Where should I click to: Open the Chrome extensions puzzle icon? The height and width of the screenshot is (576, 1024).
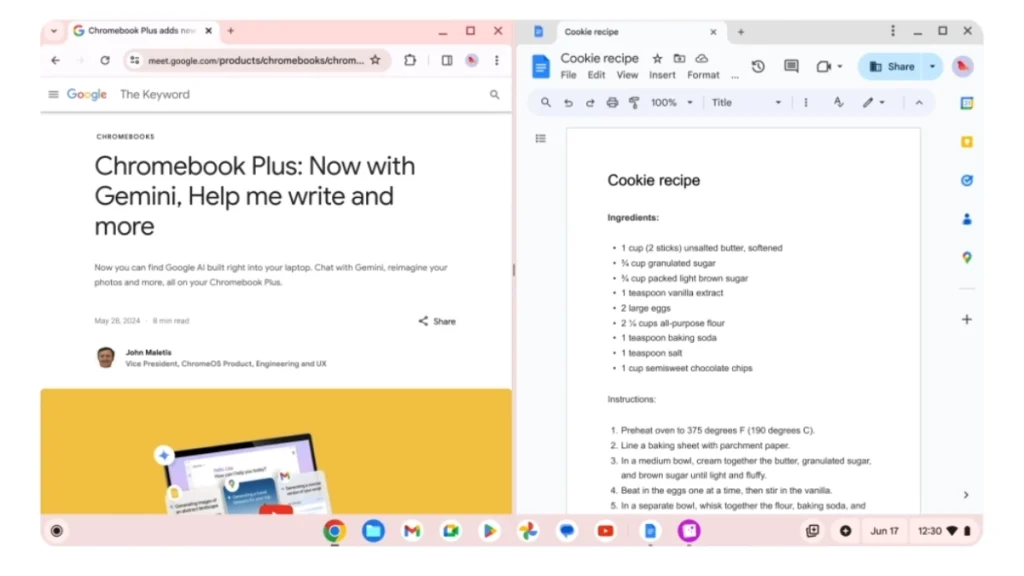(409, 60)
